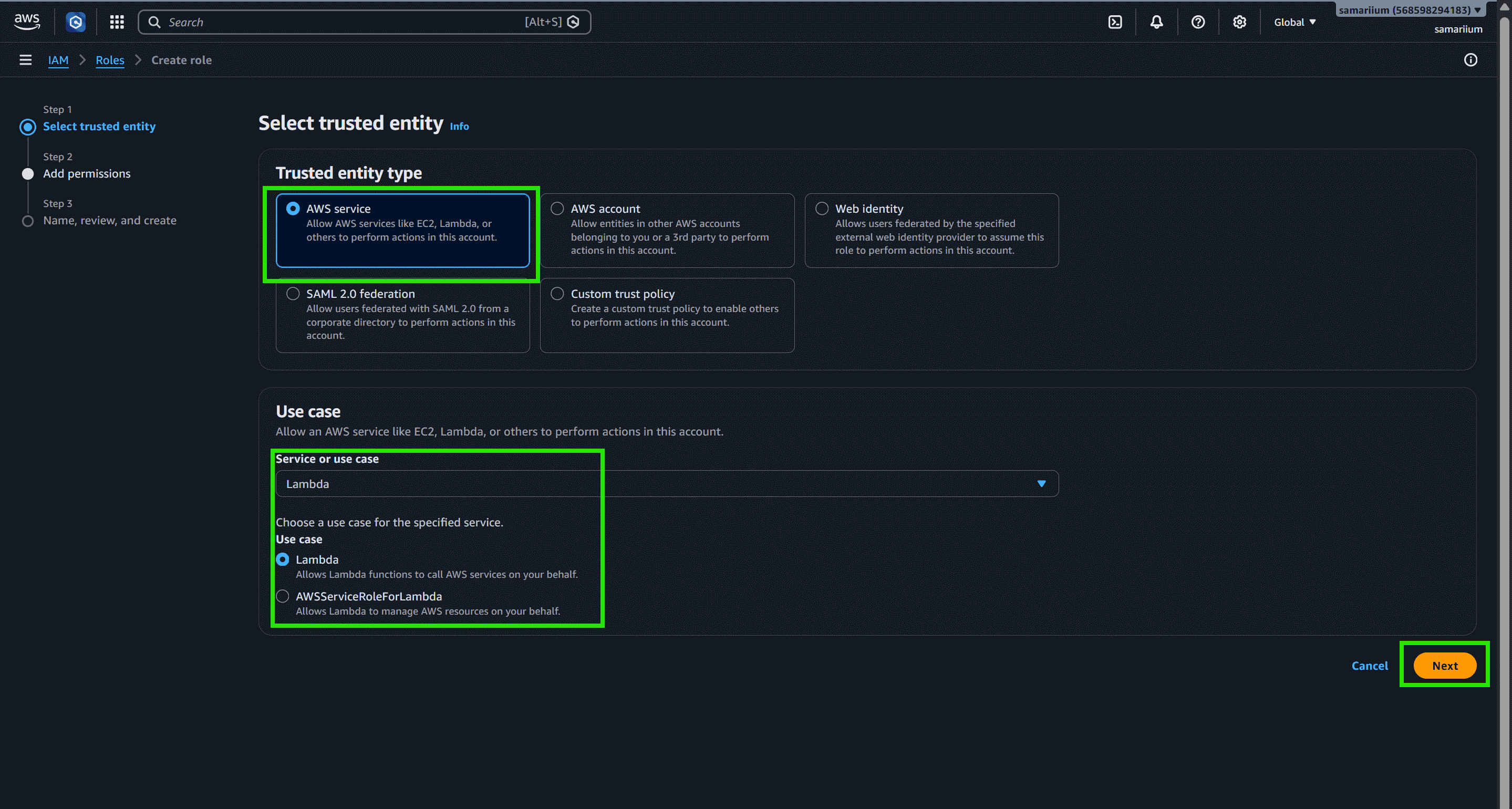
Task: Open the services grid menu
Action: [x=117, y=22]
